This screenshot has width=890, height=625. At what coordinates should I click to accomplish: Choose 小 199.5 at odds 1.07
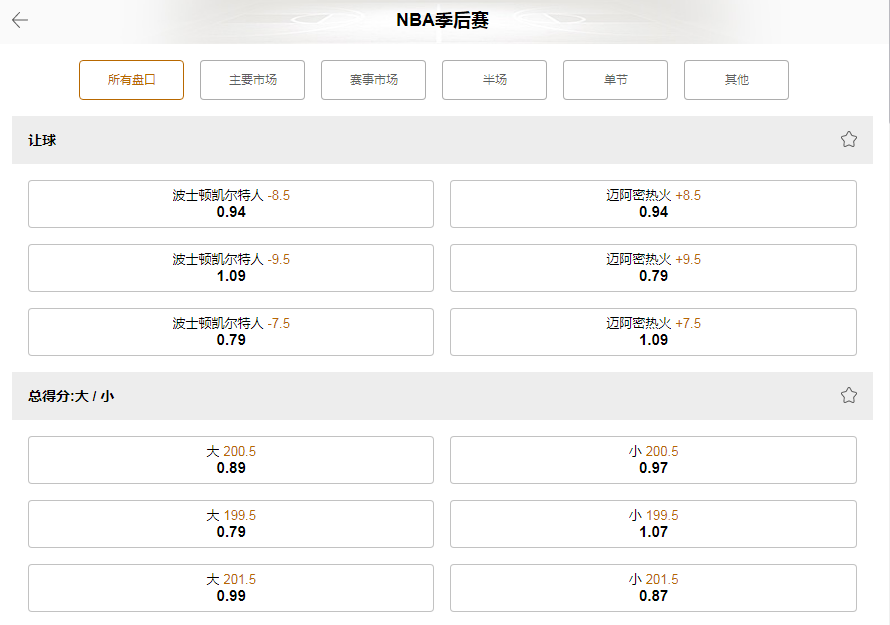(x=654, y=523)
